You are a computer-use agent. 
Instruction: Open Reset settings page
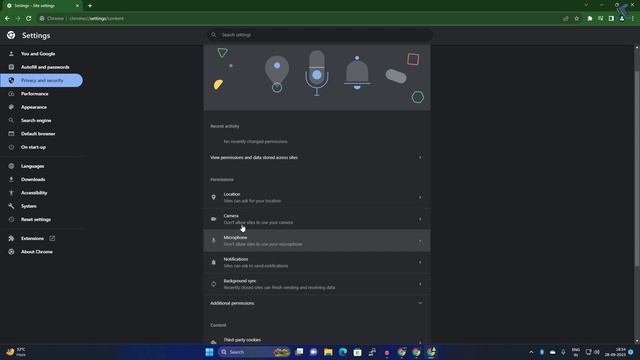[36, 219]
